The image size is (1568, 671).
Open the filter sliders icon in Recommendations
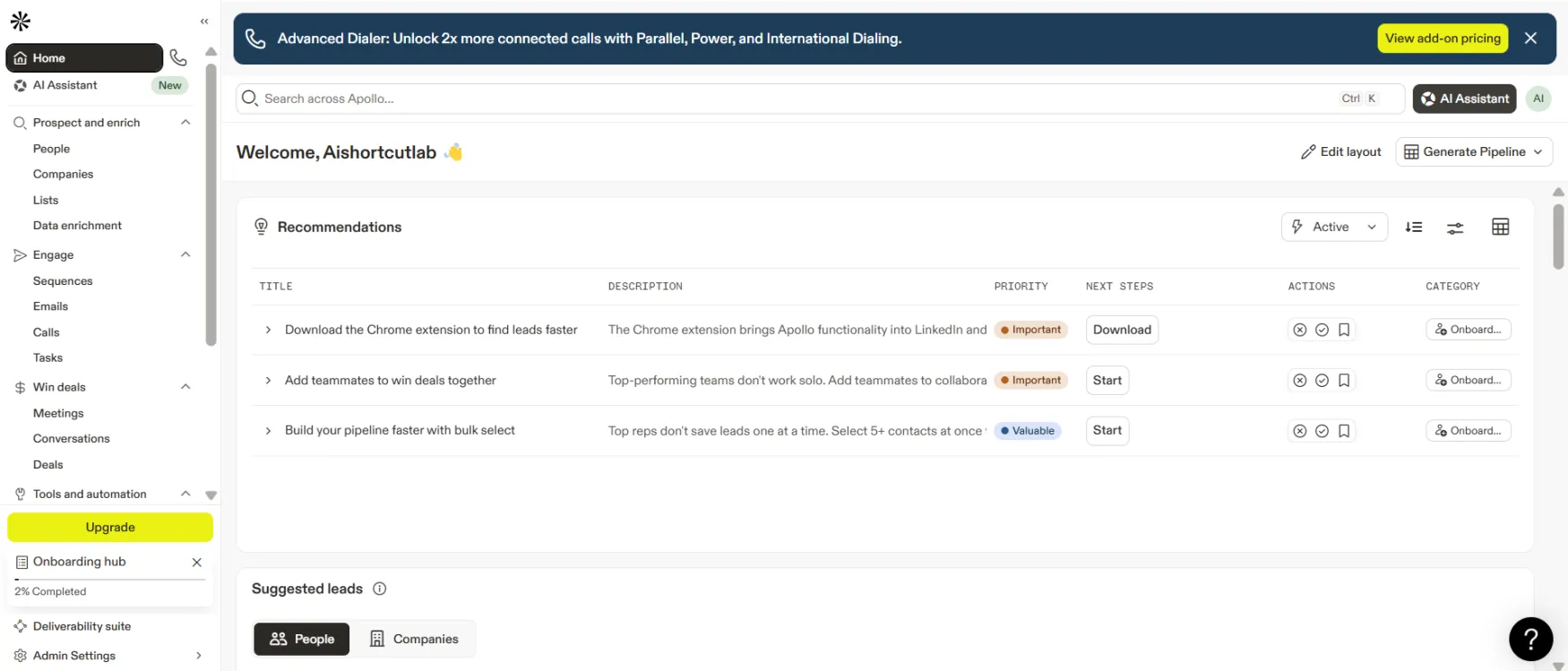click(x=1455, y=228)
